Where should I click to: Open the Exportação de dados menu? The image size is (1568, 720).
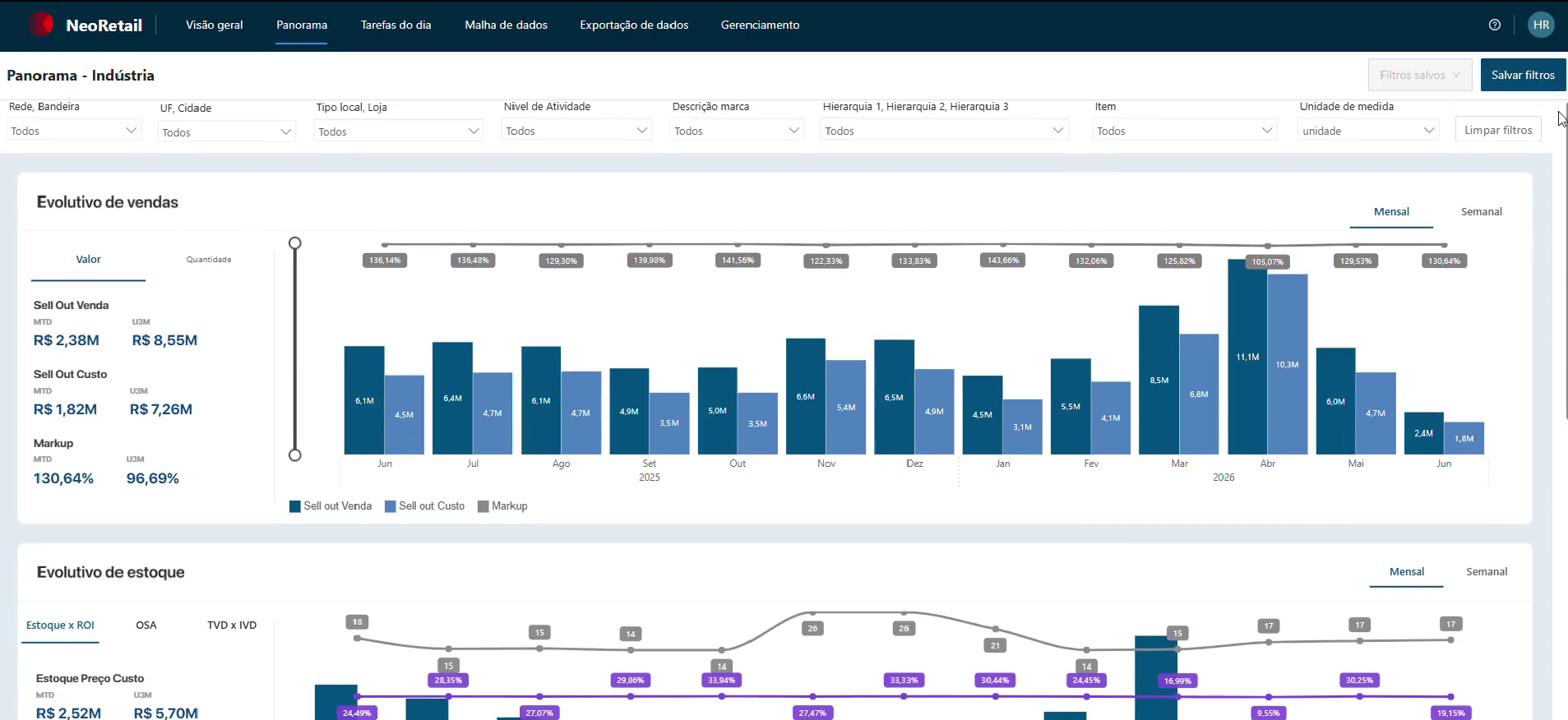click(634, 25)
